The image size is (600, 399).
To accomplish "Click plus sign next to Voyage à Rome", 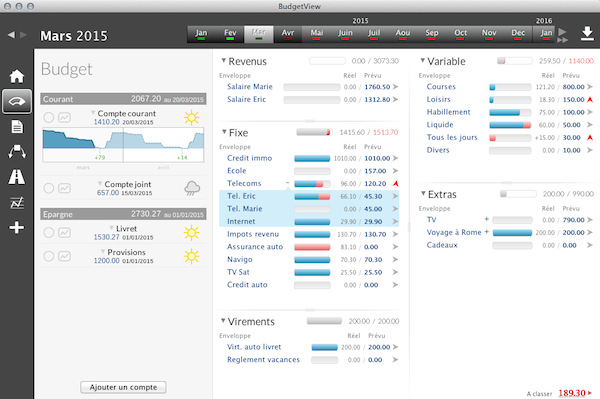I will tap(486, 231).
